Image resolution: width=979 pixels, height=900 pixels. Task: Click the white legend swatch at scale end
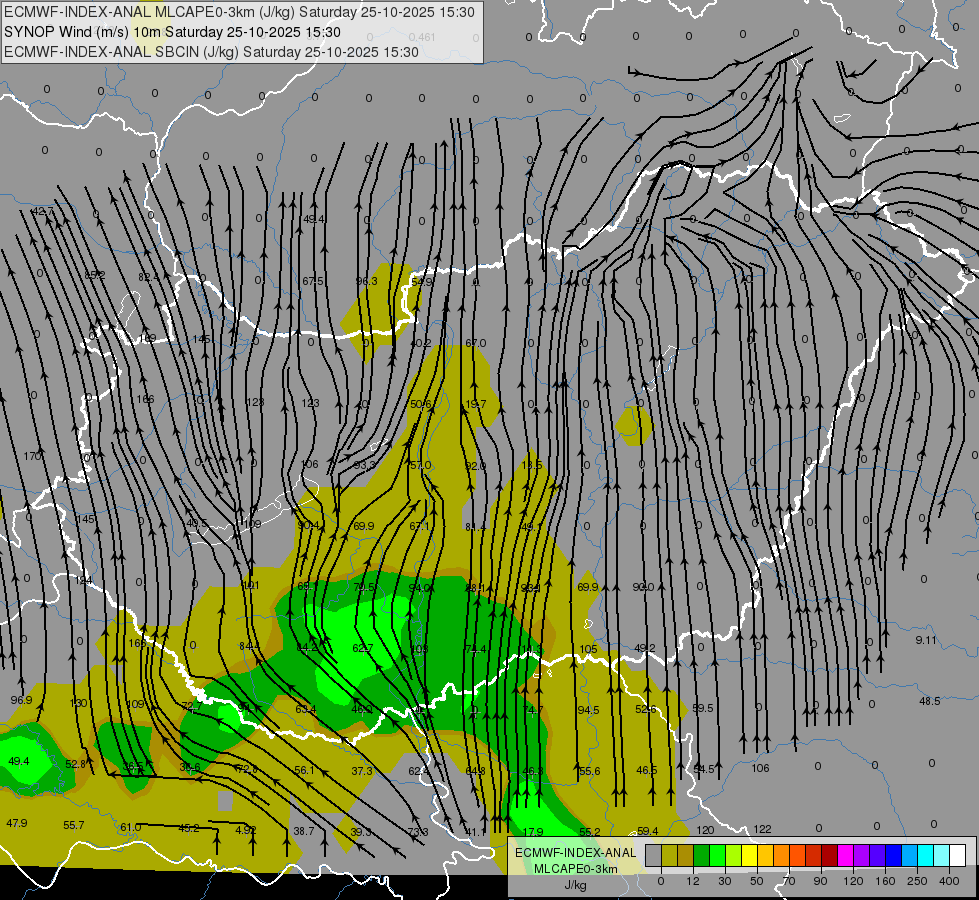pos(958,856)
